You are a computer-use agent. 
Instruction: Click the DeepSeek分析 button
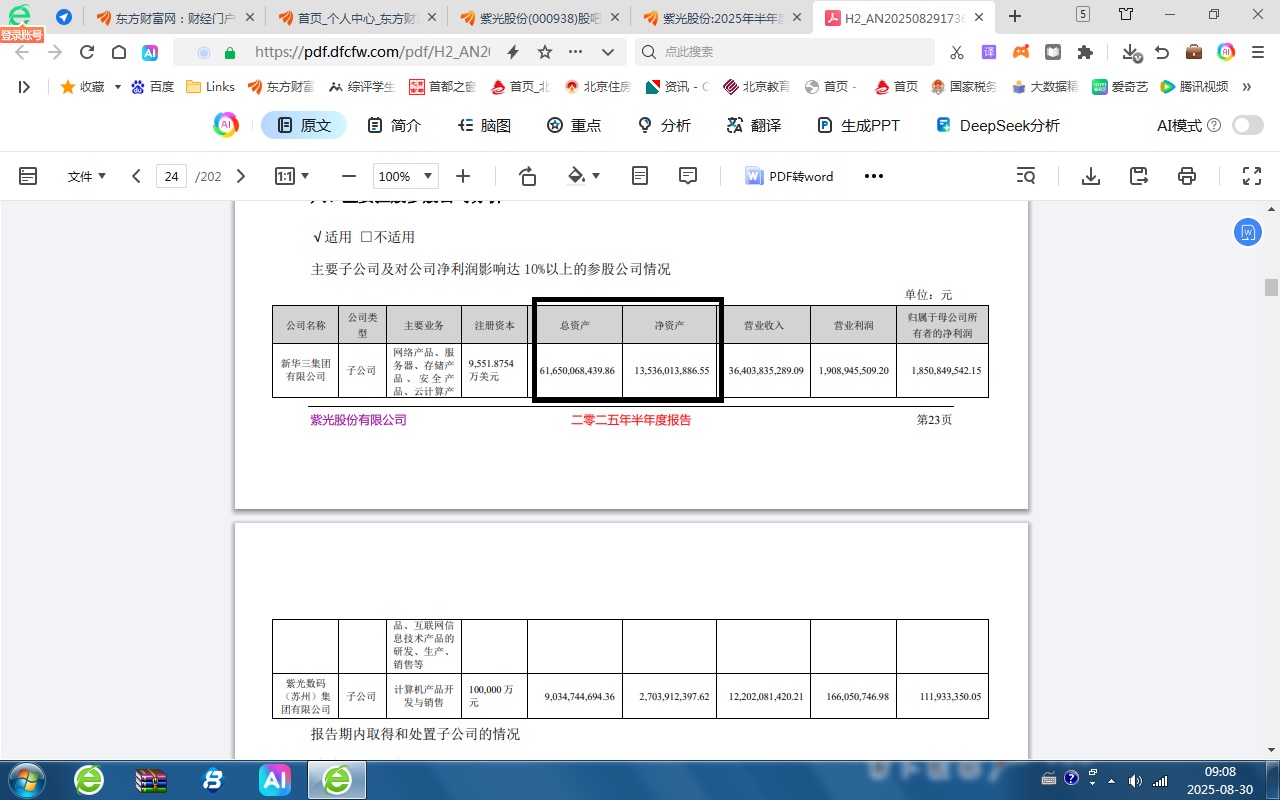(x=998, y=125)
